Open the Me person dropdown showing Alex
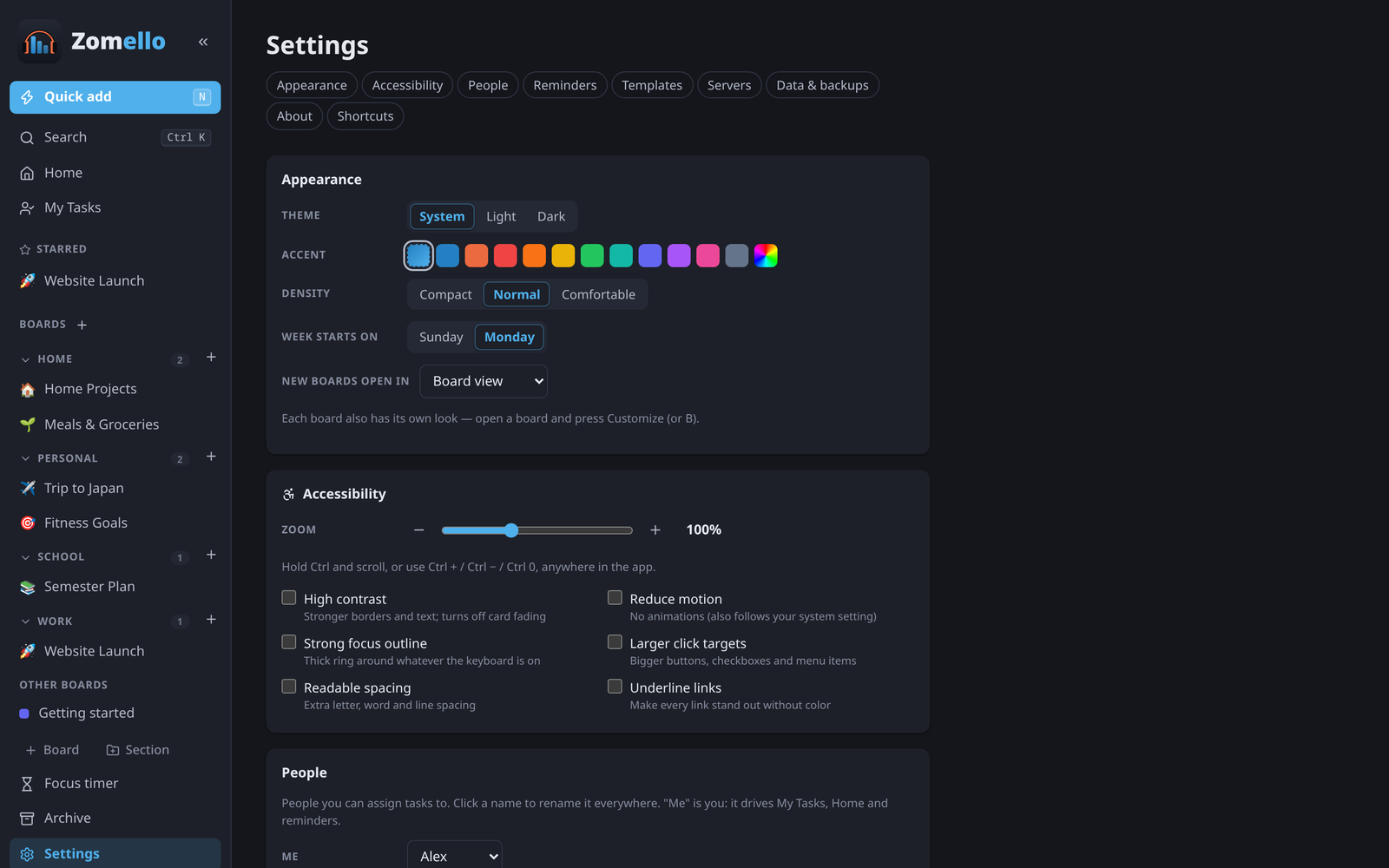Viewport: 1389px width, 868px height. 455,856
